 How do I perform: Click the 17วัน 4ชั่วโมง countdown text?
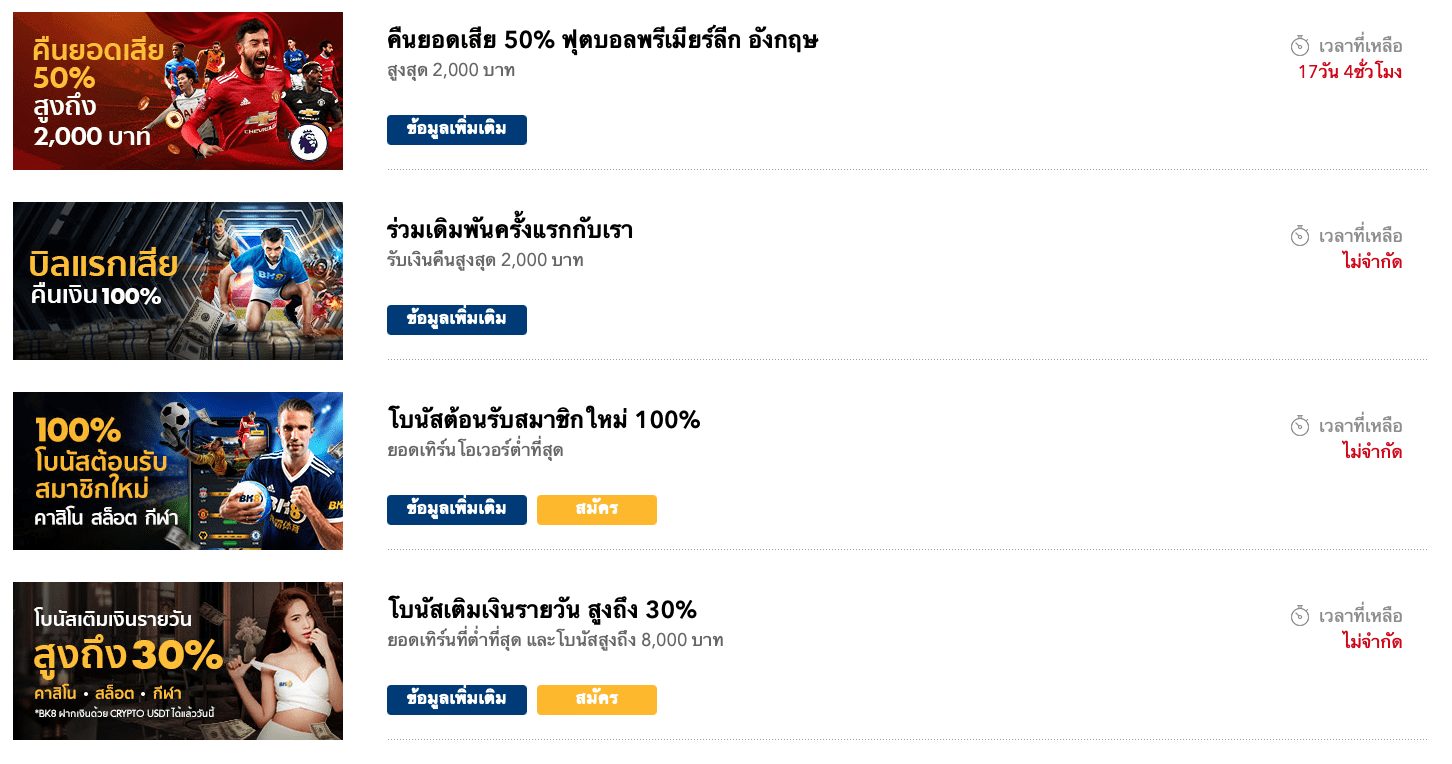tap(1352, 72)
